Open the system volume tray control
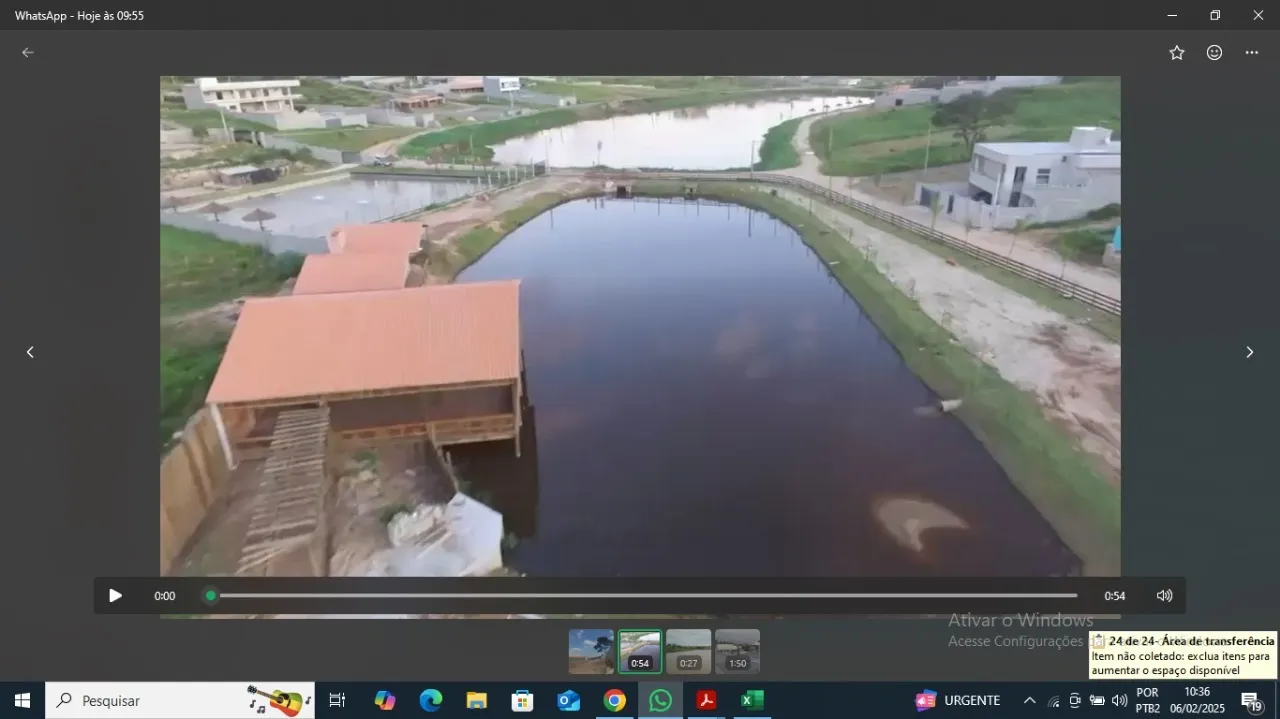 click(x=1119, y=701)
